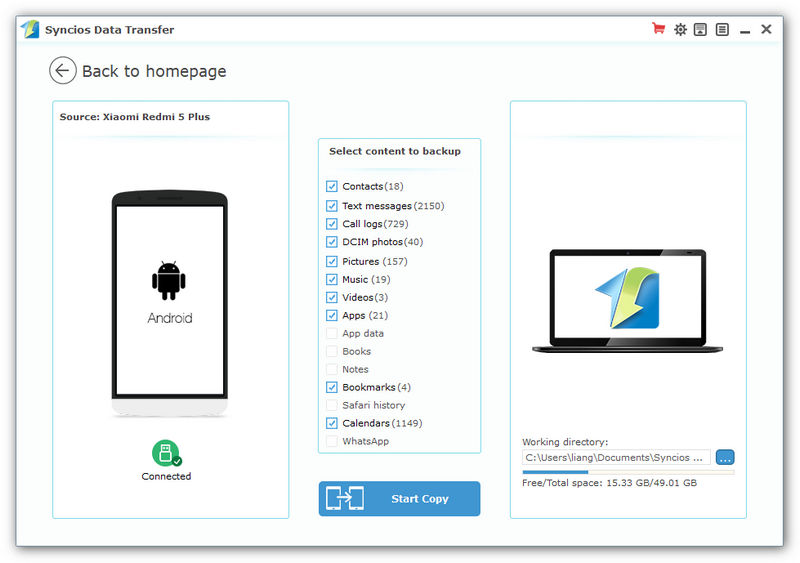
Task: Toggle the Books checkbox
Action: coord(332,351)
